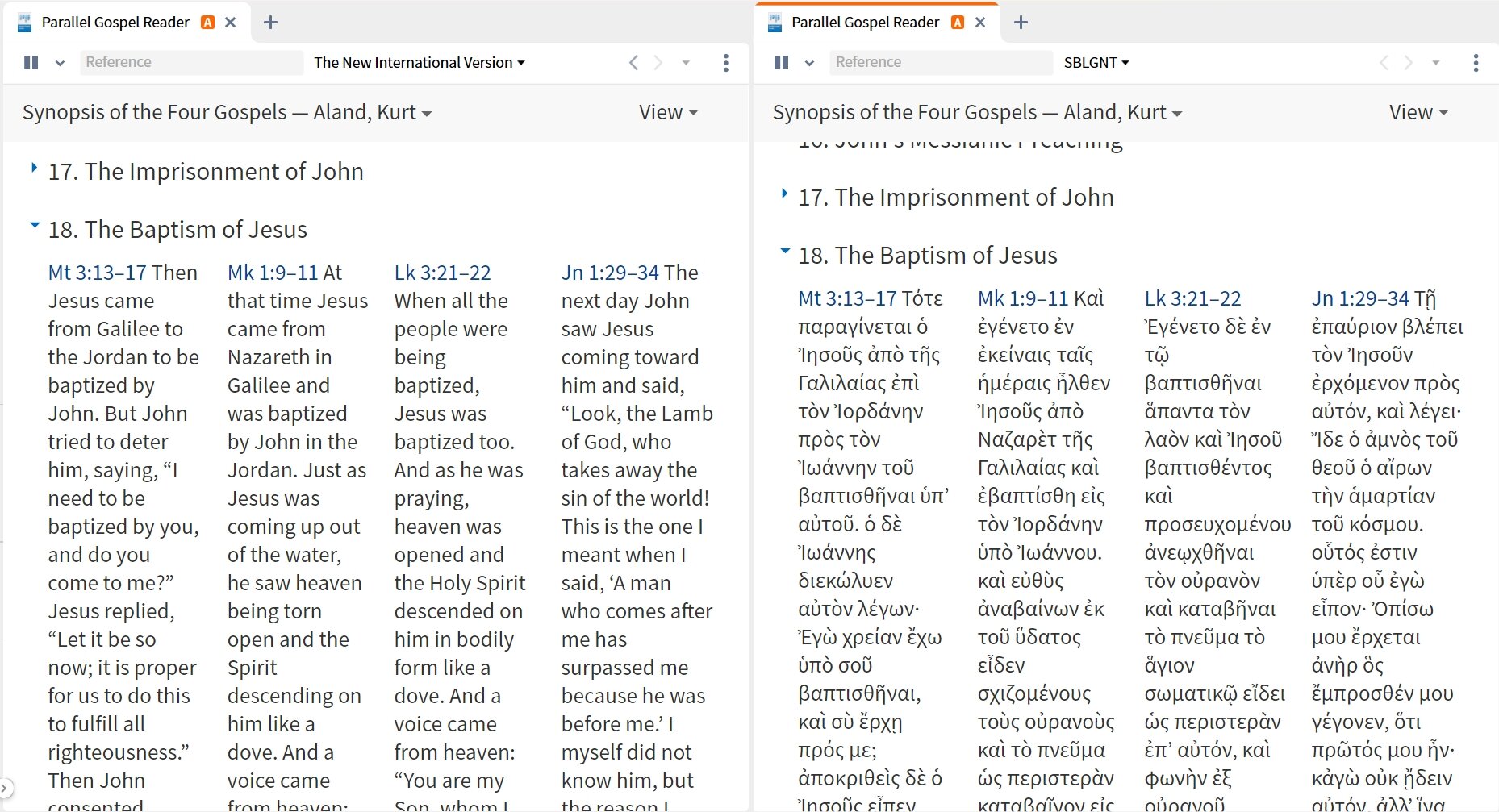Click the parallel resource icon in left panel

coord(31,62)
